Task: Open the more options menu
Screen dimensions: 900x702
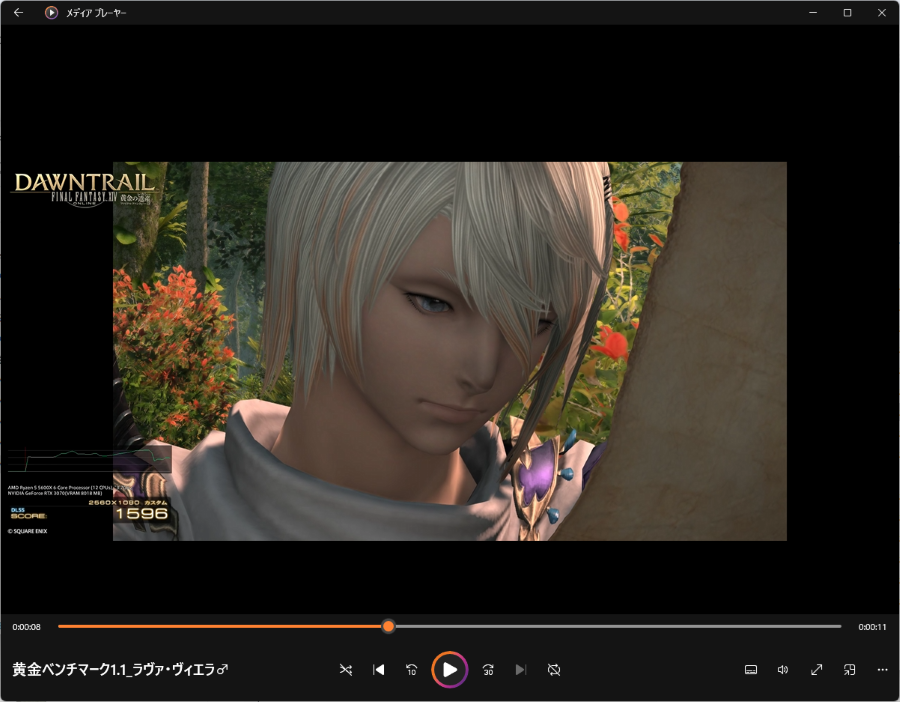Action: tap(883, 669)
